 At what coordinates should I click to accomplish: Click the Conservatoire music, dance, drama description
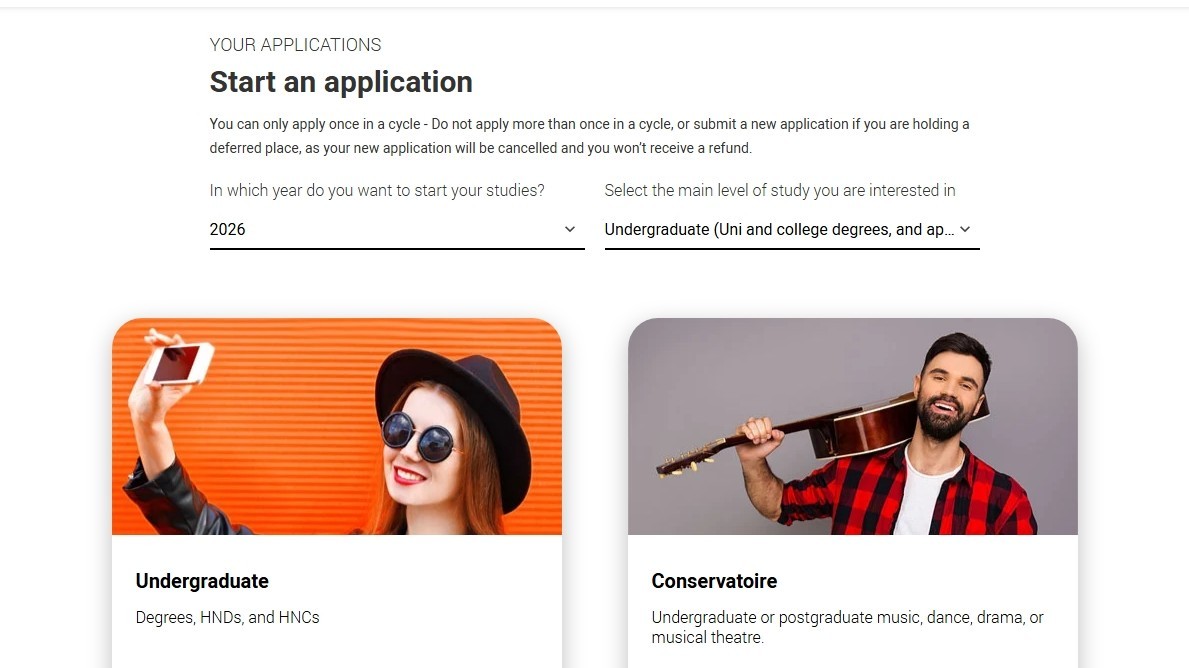click(x=847, y=627)
